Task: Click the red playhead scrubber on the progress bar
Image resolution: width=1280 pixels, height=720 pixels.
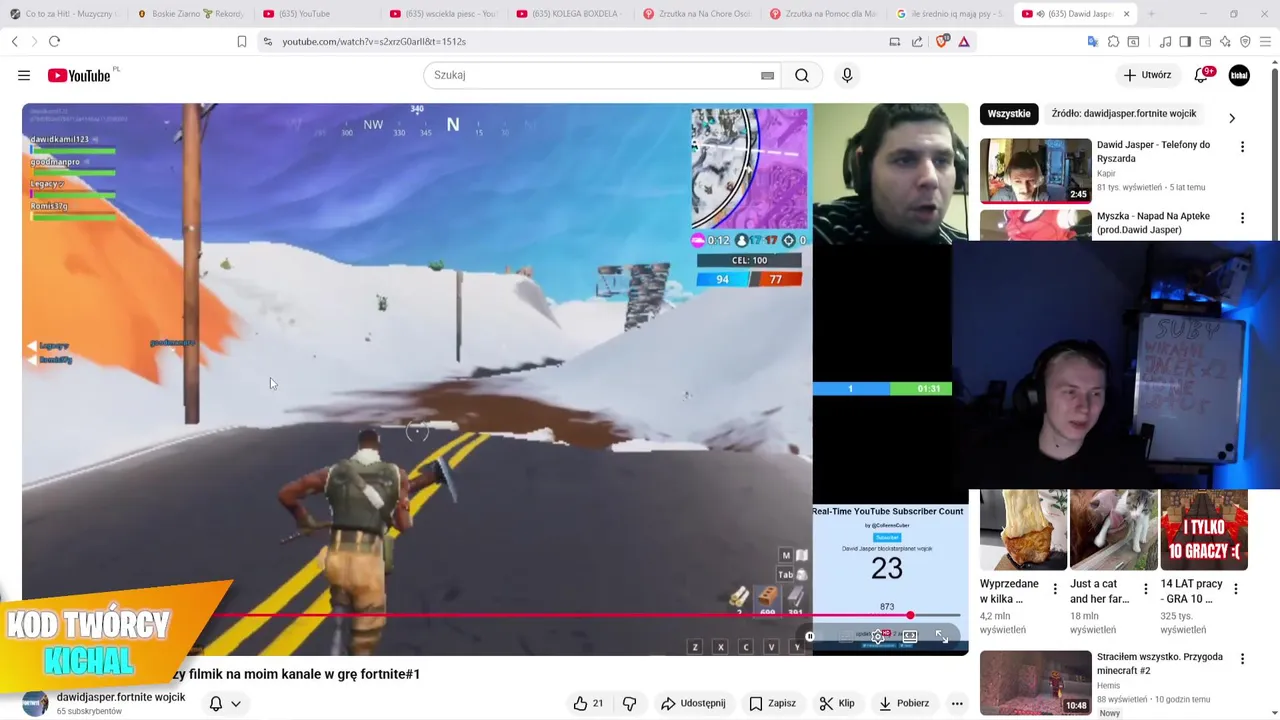Action: (910, 615)
